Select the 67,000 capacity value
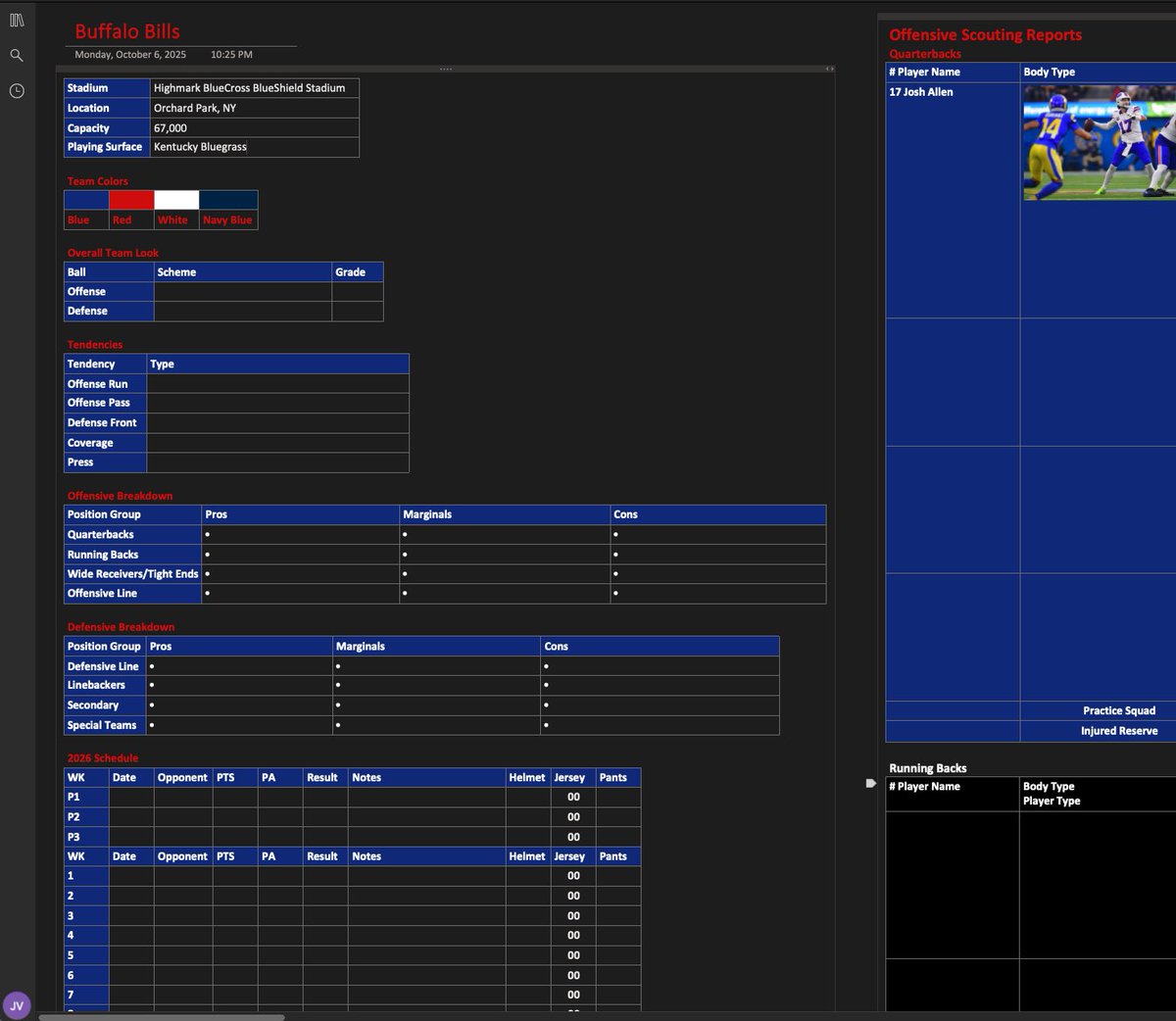 (x=171, y=128)
